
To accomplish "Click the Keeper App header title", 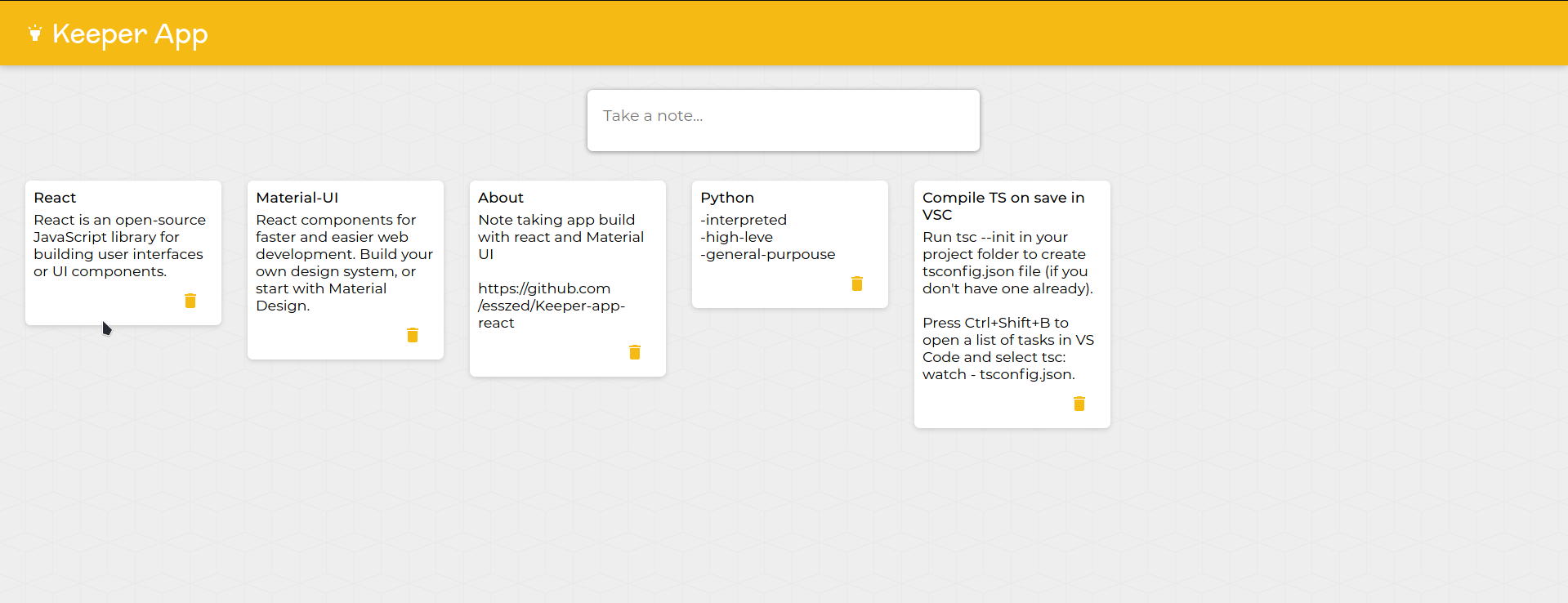I will (x=130, y=35).
